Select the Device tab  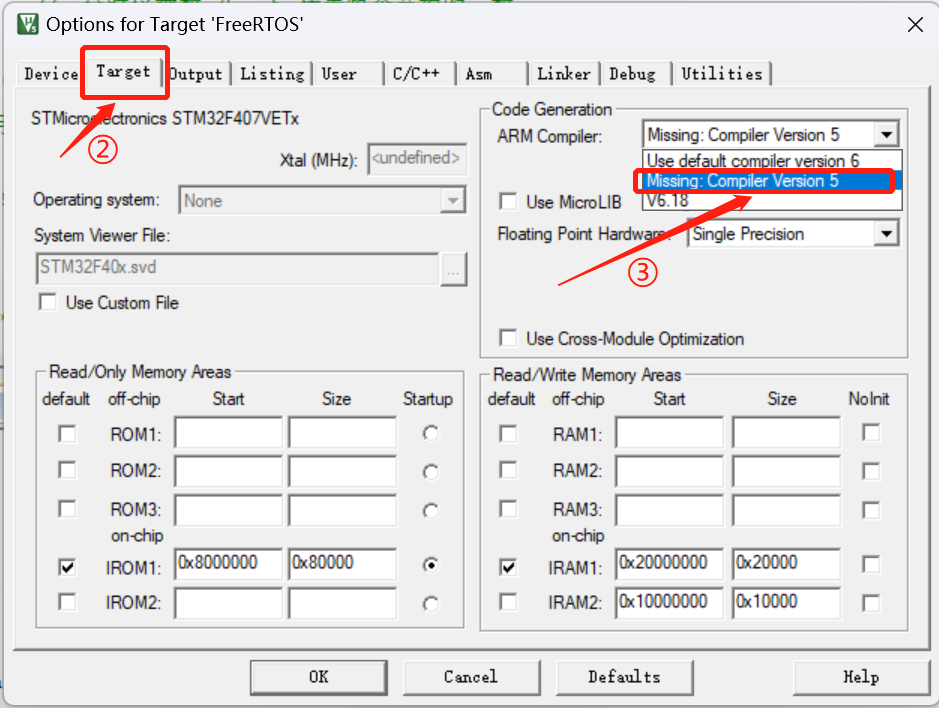pos(49,73)
